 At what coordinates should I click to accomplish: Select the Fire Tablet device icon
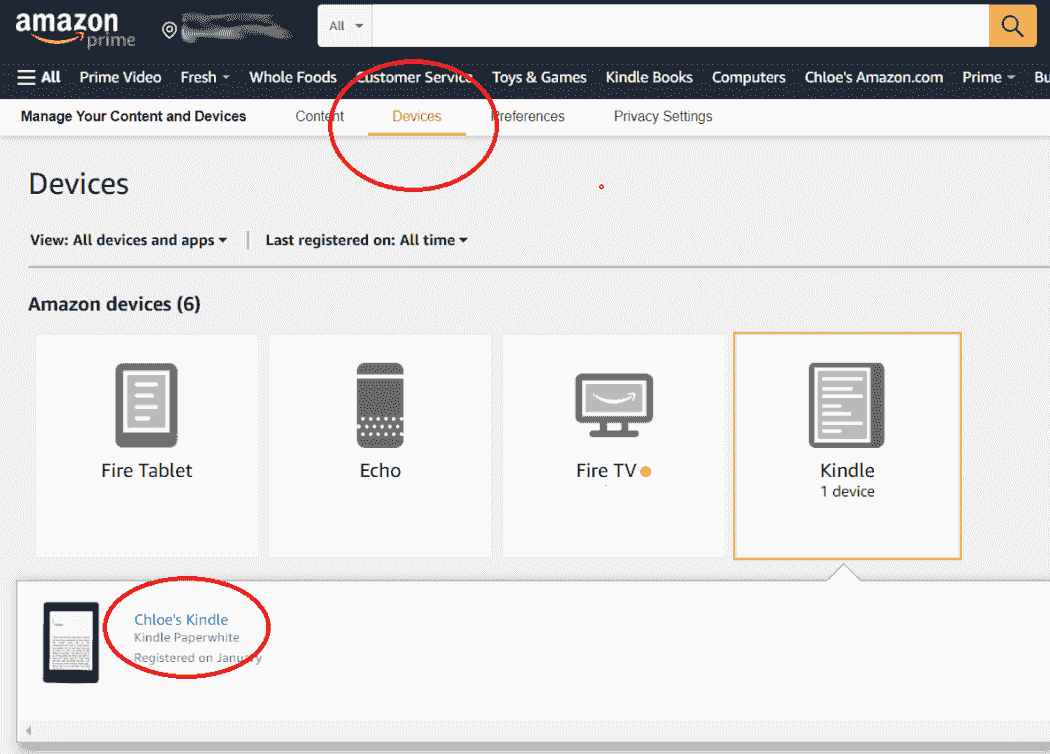(x=146, y=404)
